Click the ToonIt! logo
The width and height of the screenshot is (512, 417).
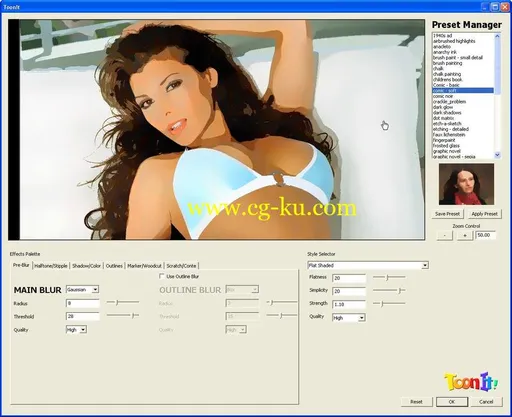(471, 381)
